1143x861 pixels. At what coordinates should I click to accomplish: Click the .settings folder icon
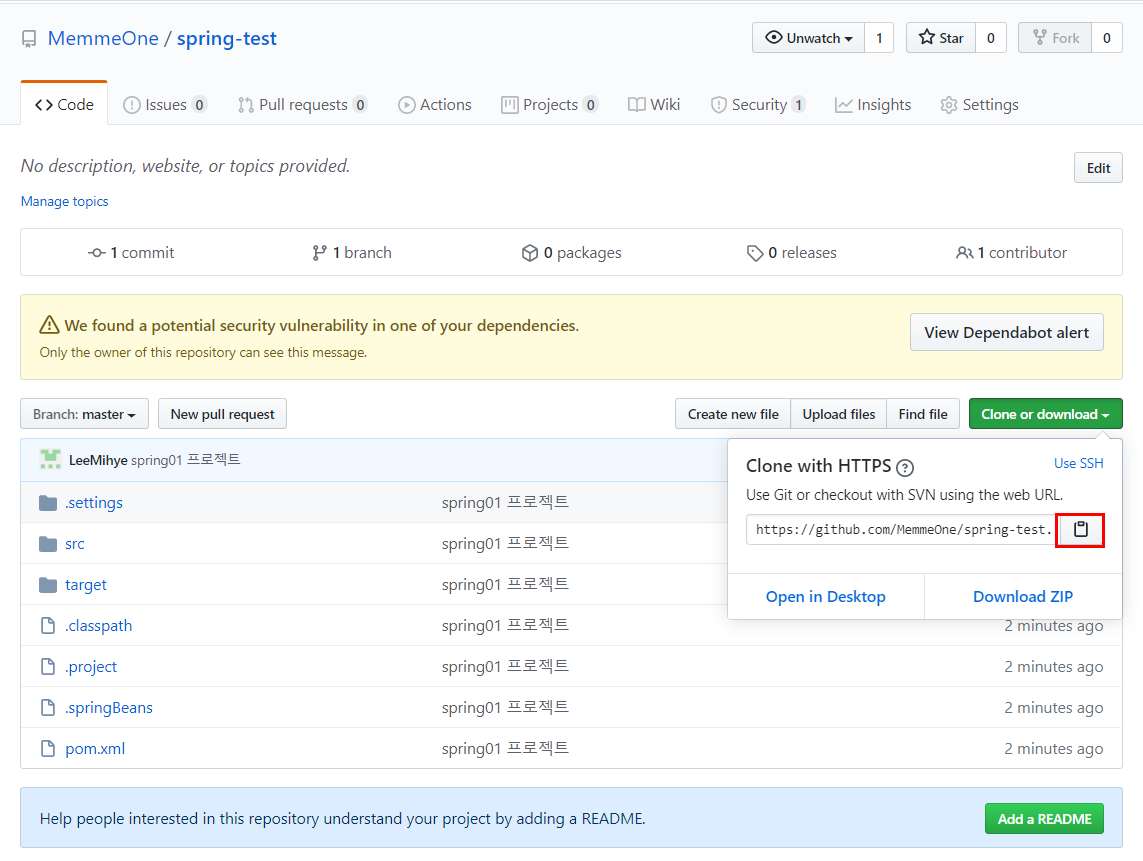[x=48, y=503]
